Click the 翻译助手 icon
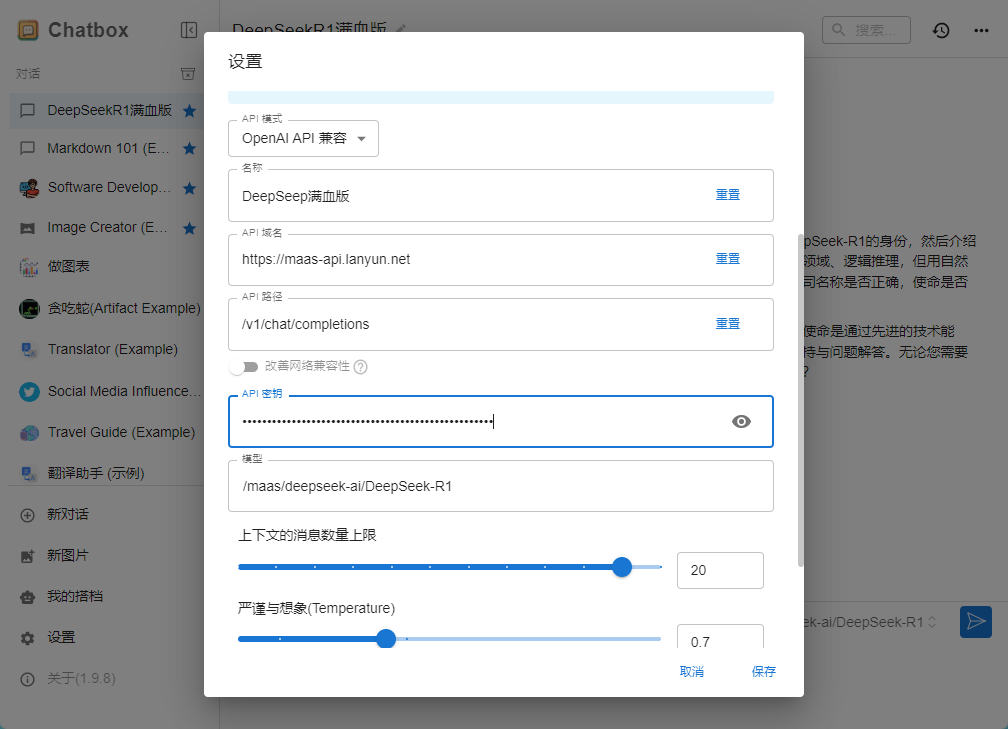The height and width of the screenshot is (729, 1008). pos(29,474)
